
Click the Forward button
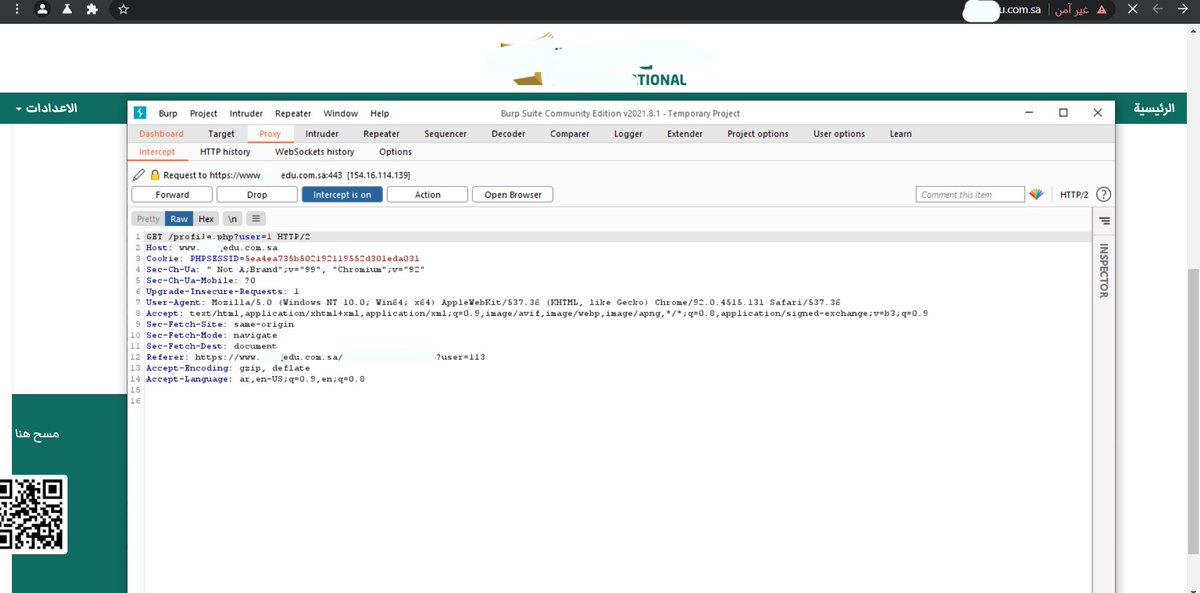[x=172, y=195]
